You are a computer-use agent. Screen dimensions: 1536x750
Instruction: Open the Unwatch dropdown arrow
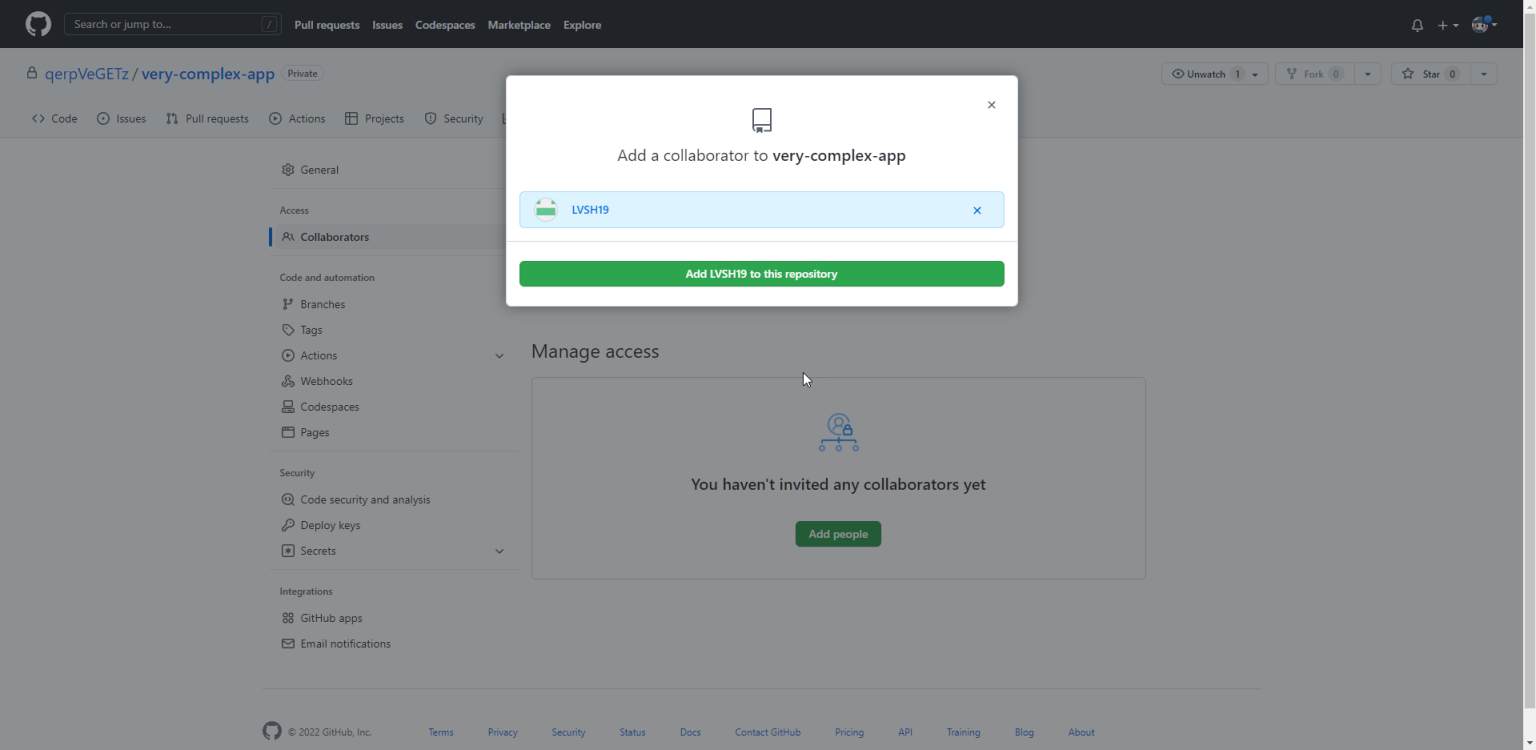[1255, 74]
